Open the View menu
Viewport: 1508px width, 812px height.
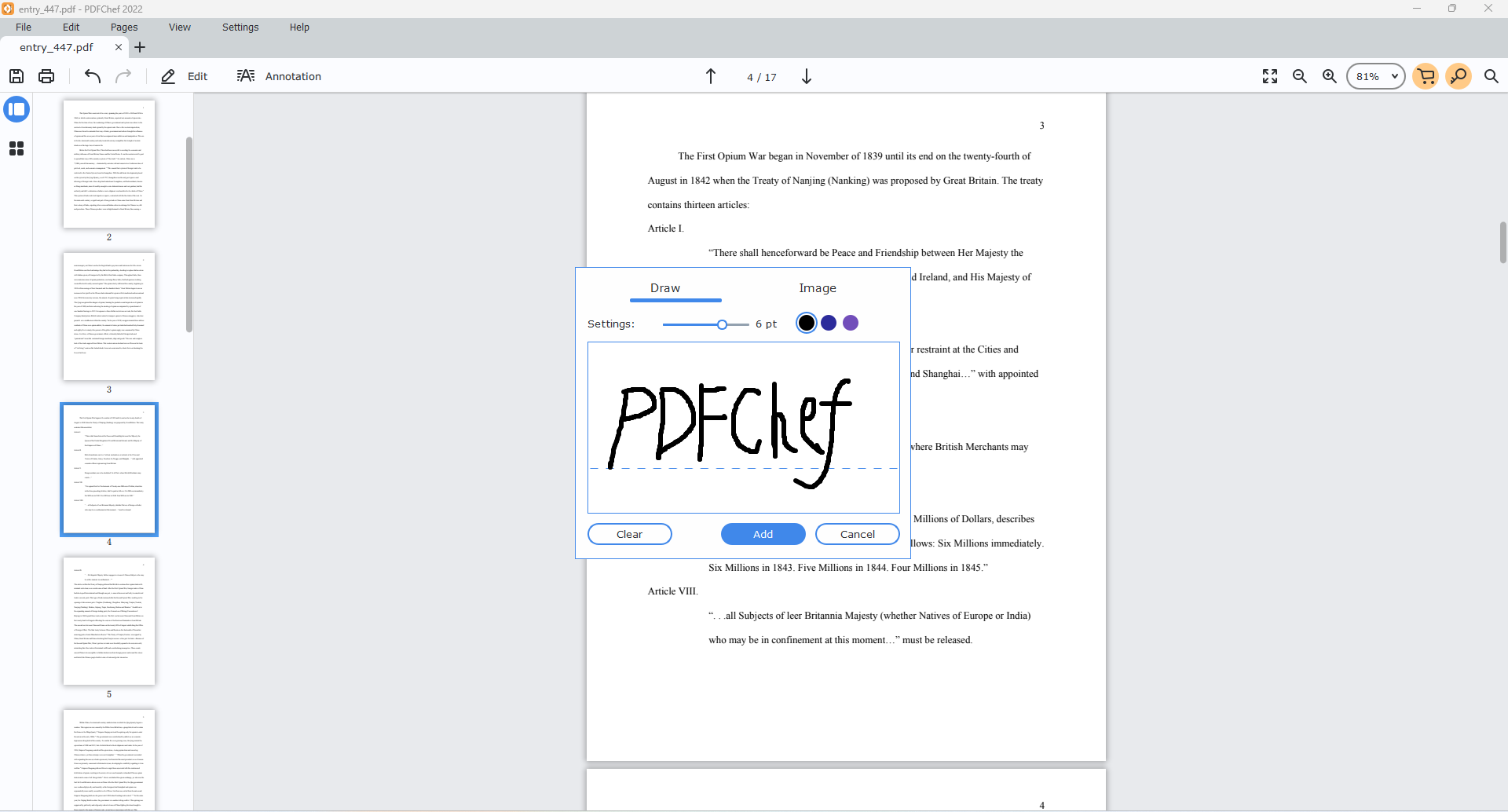pos(180,27)
